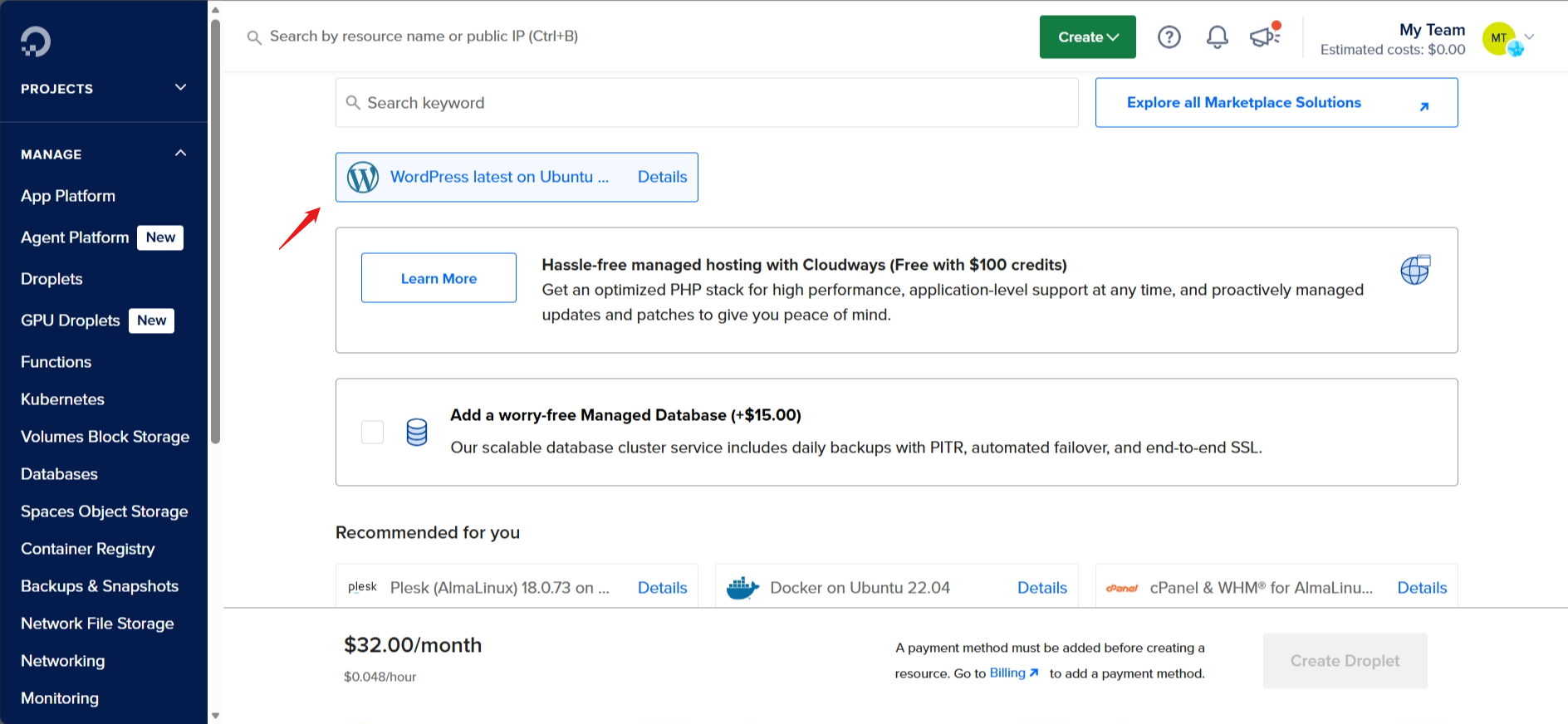1568x724 pixels.
Task: Expand the PROJECTS section chevron
Action: [x=180, y=87]
